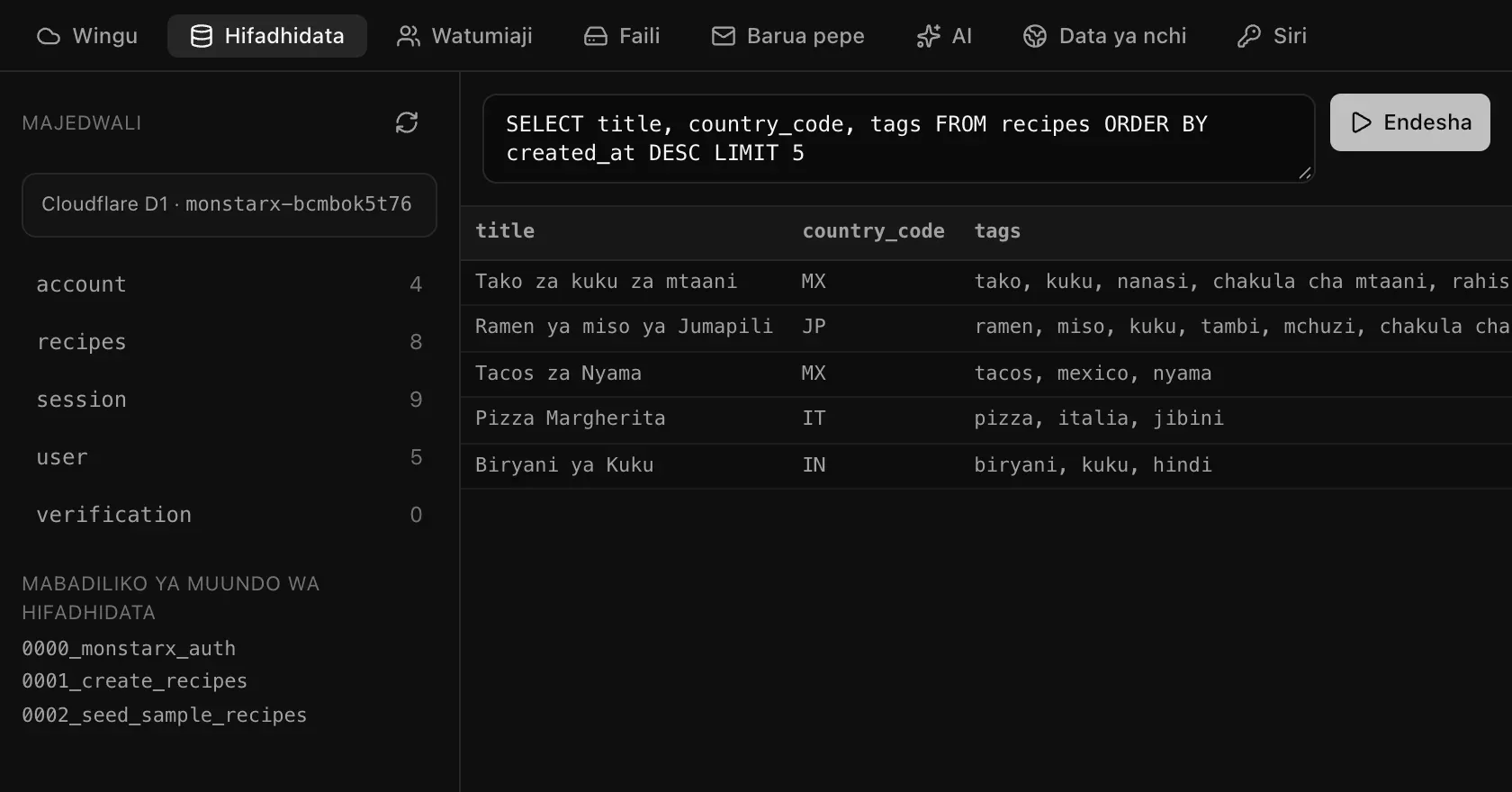Select the Pizza Margherita cell
This screenshot has width=1512, height=792.
[x=571, y=418]
